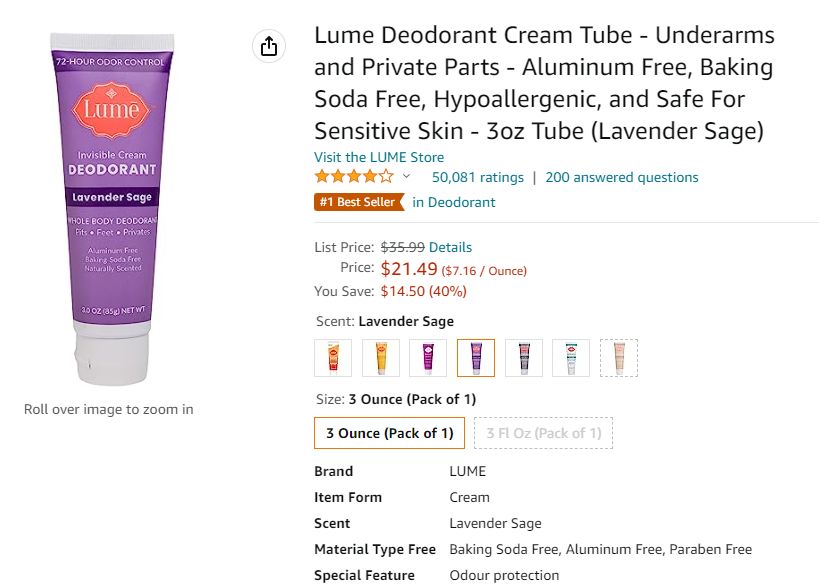Select the 3 Ounce (Pack of 1) size
This screenshot has height=586, width=829.
(390, 433)
